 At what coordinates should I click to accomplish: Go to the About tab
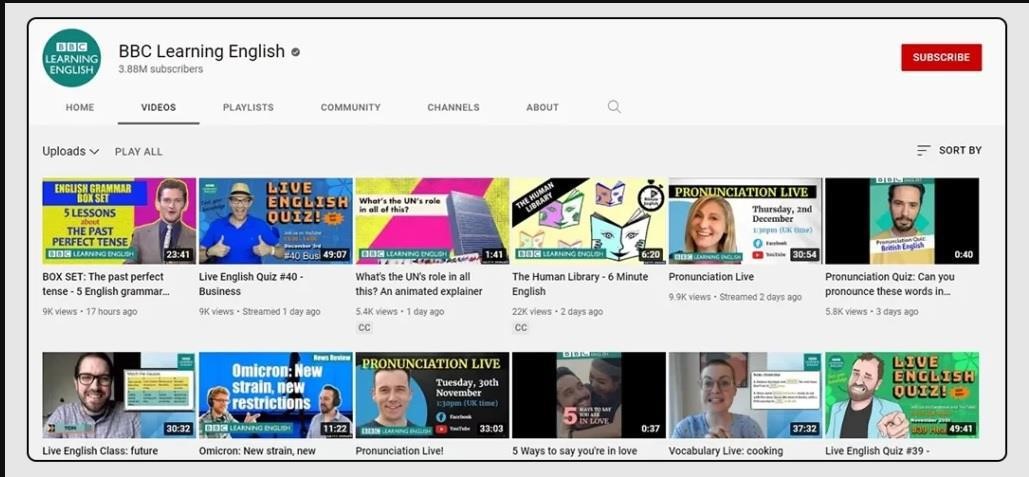[542, 107]
